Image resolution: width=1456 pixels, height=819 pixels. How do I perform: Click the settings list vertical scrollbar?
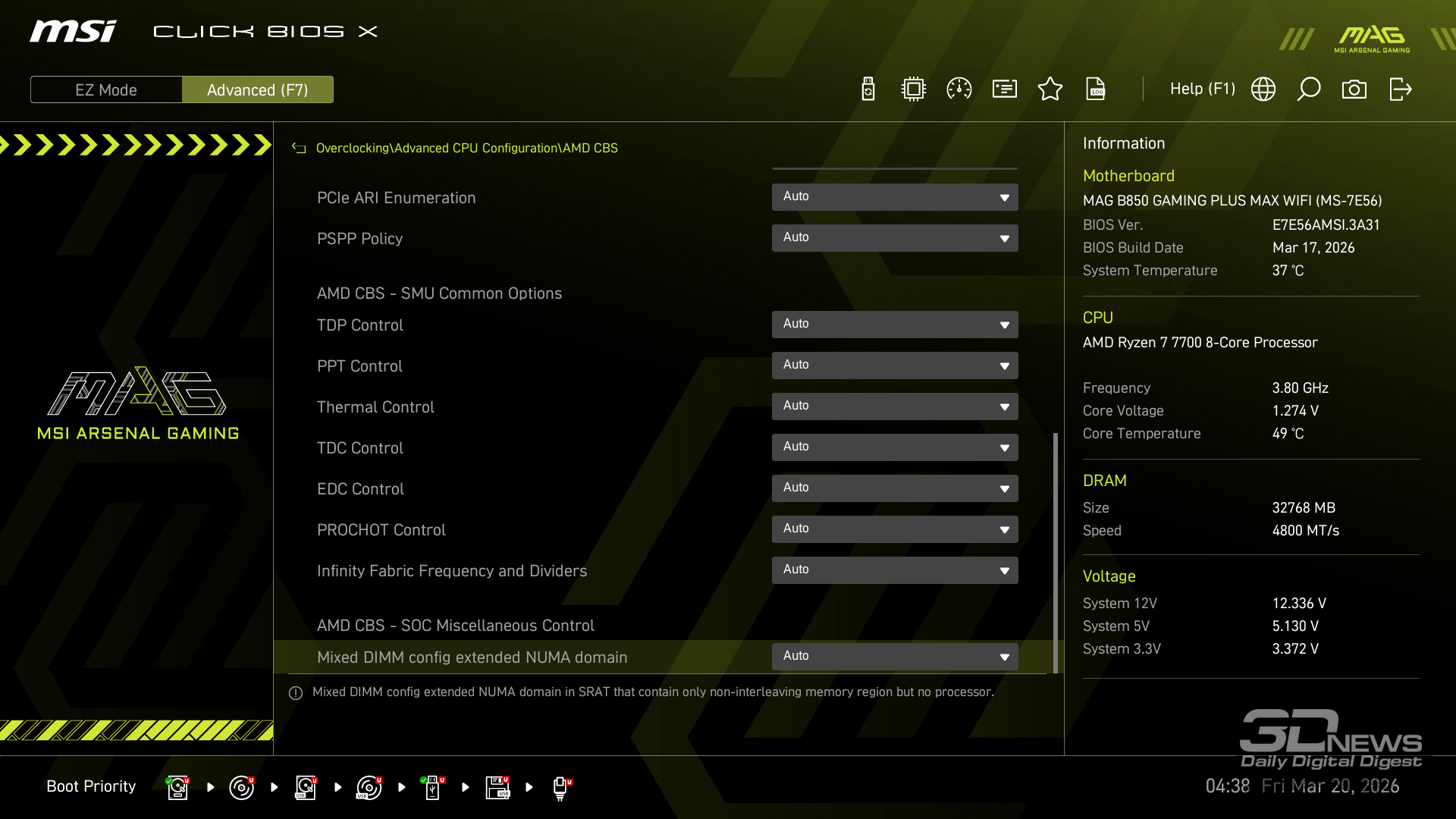(1056, 552)
